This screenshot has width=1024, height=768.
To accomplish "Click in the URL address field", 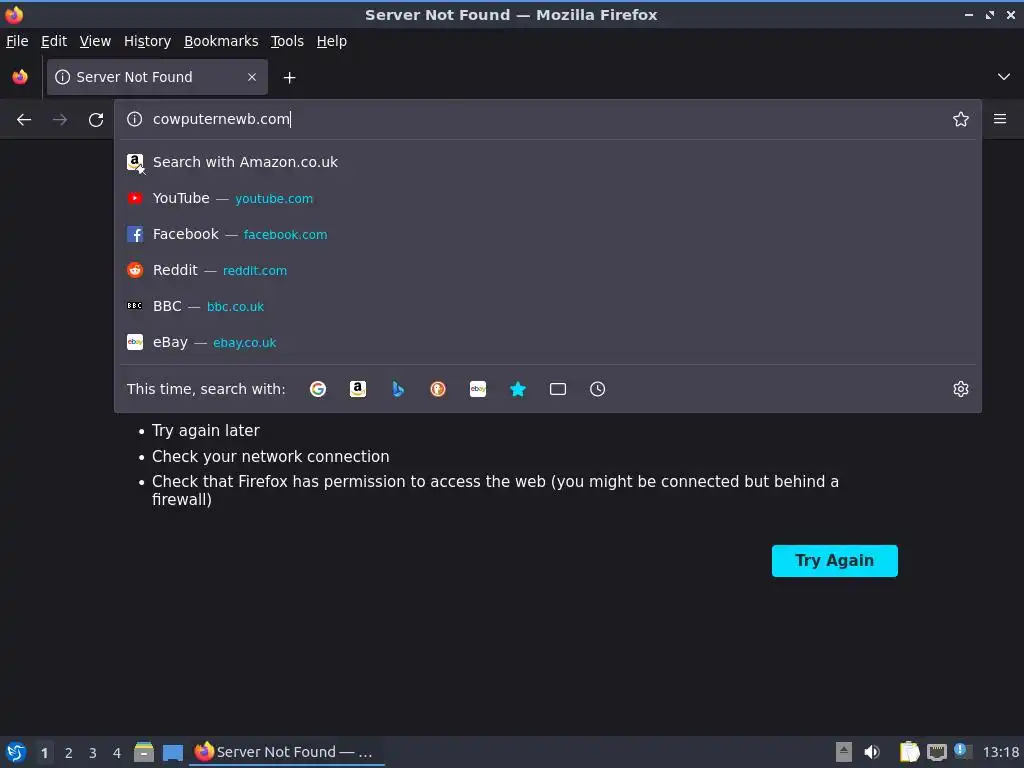I will pos(547,119).
